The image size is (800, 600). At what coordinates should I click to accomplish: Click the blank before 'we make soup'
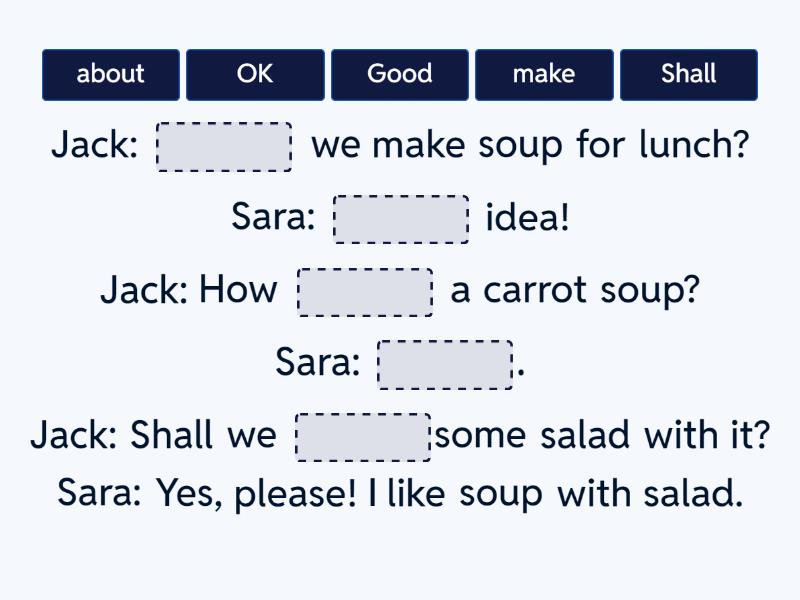[224, 147]
